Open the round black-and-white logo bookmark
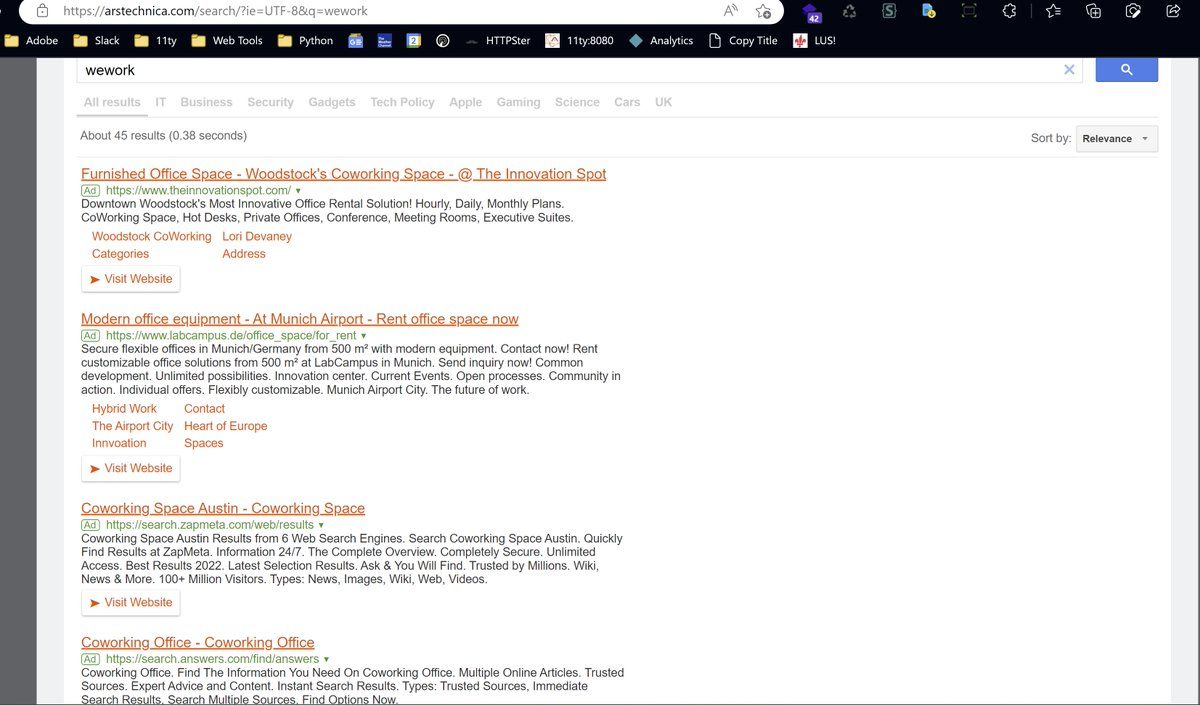The image size is (1200, 705). click(442, 41)
